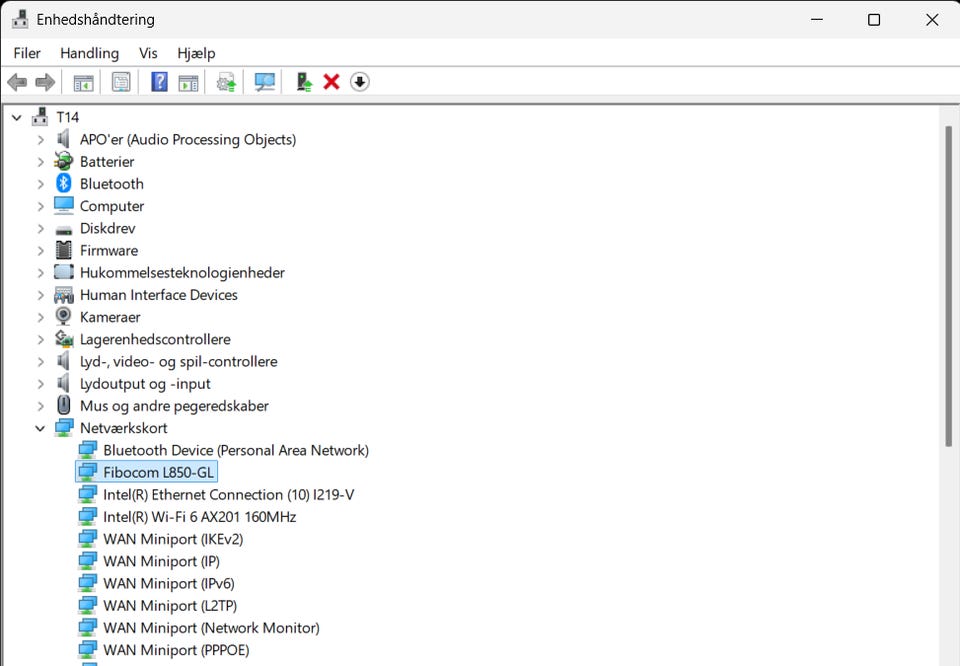Viewport: 960px width, 666px height.
Task: Close the Enhedshåndtering window
Action: [932, 20]
